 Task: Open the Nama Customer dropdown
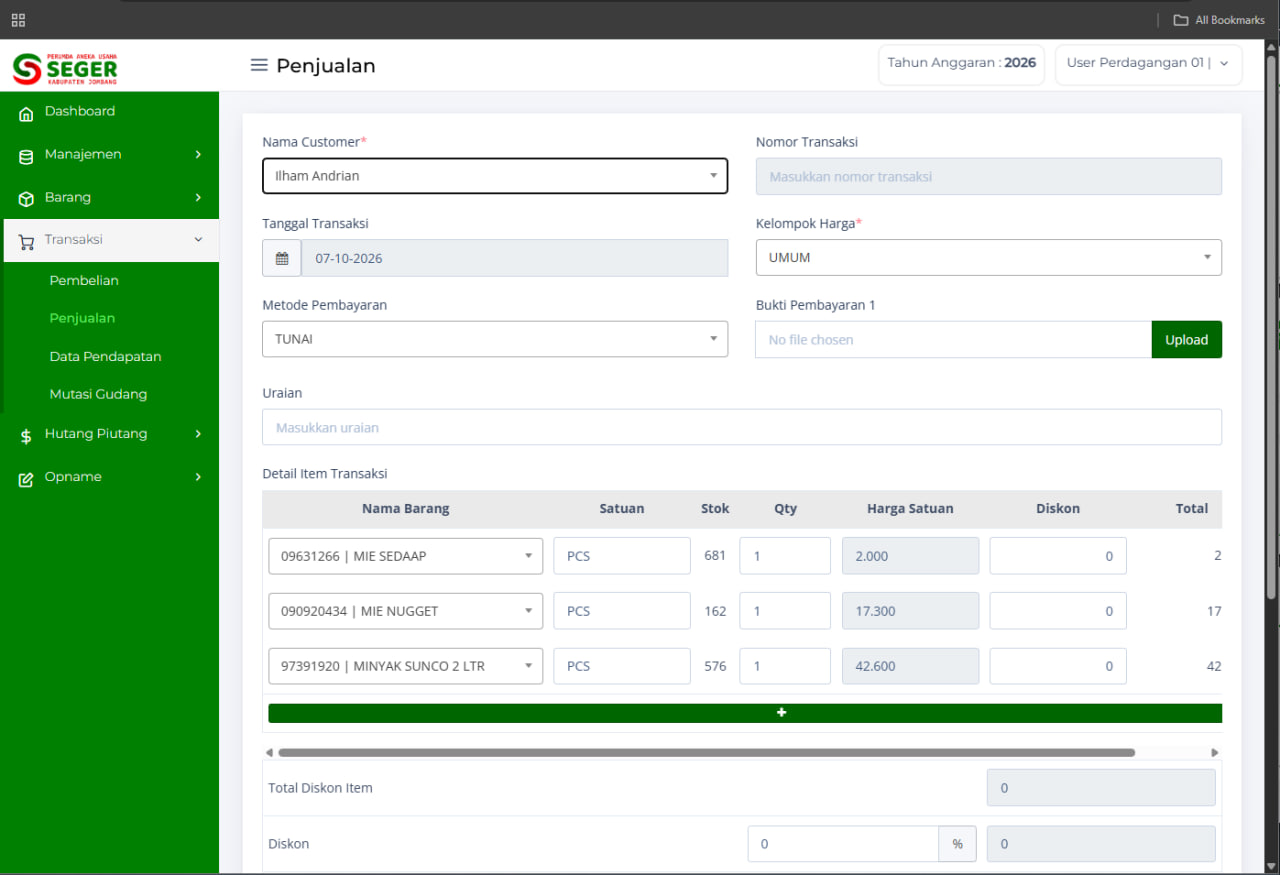[495, 176]
